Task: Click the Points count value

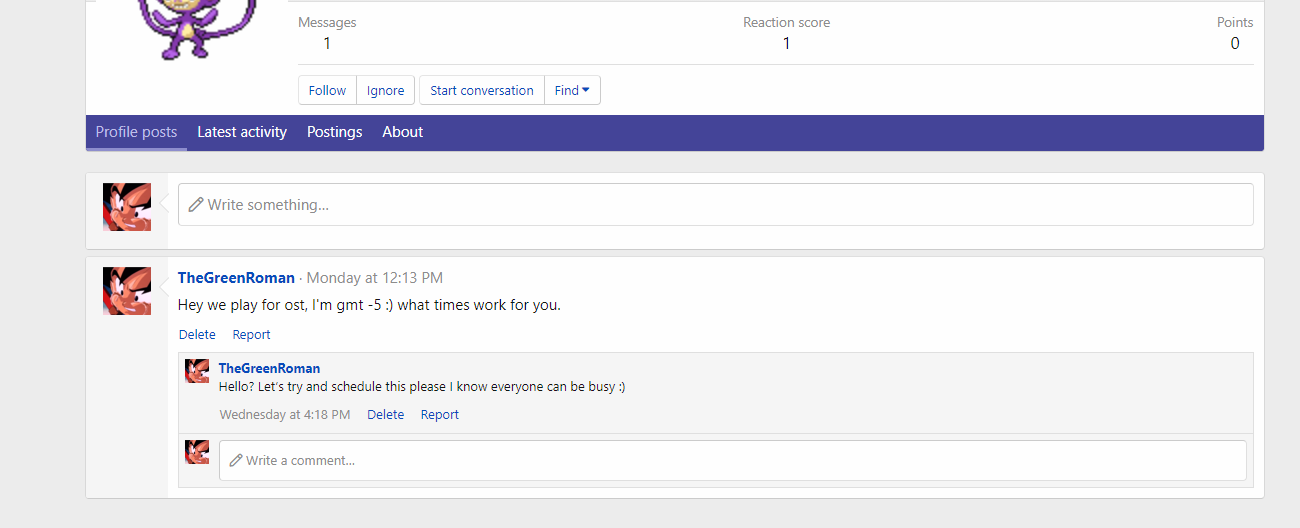Action: click(x=1235, y=43)
